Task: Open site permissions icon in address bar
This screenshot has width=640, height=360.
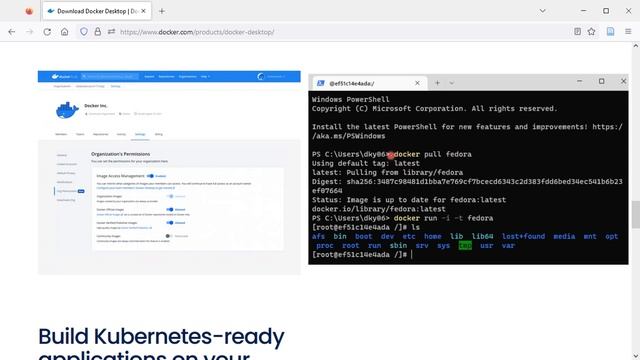Action: (111, 31)
